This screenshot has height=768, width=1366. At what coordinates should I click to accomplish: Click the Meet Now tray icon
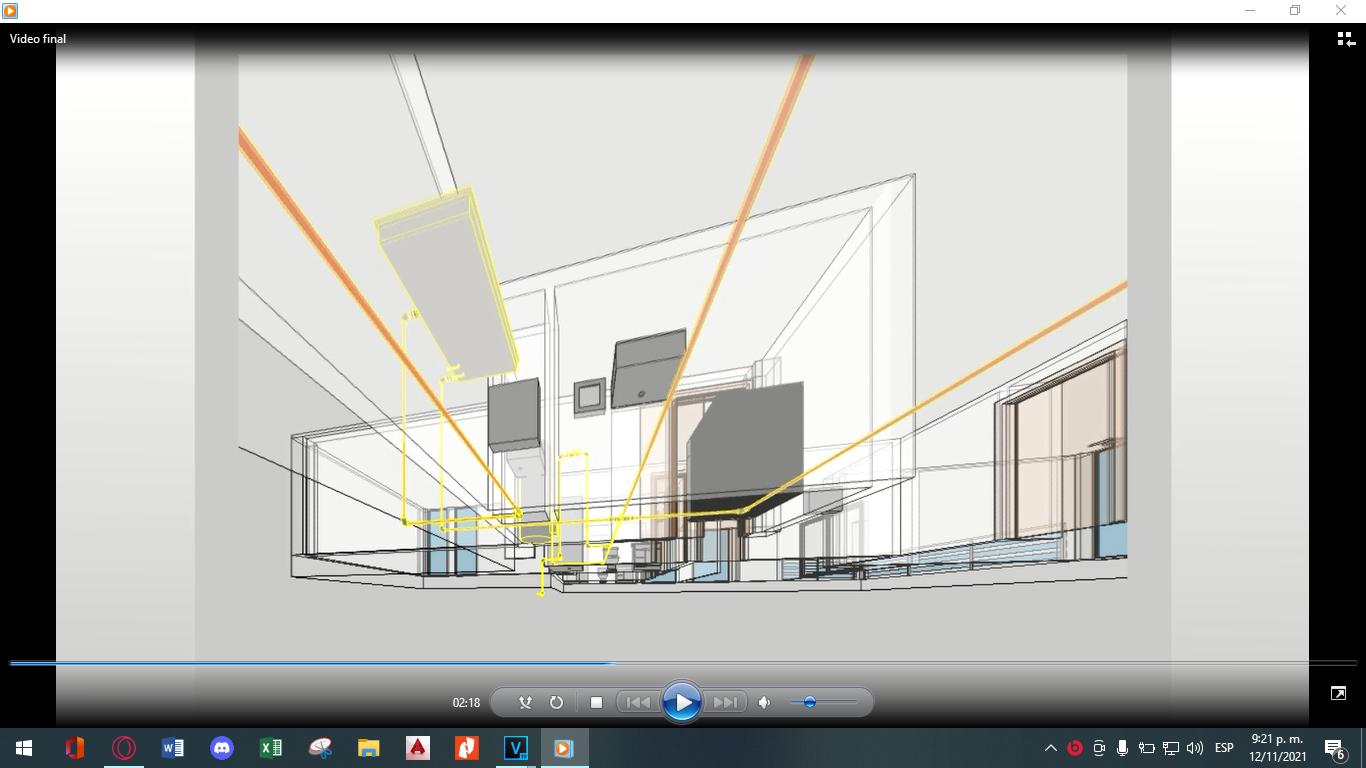(1099, 748)
